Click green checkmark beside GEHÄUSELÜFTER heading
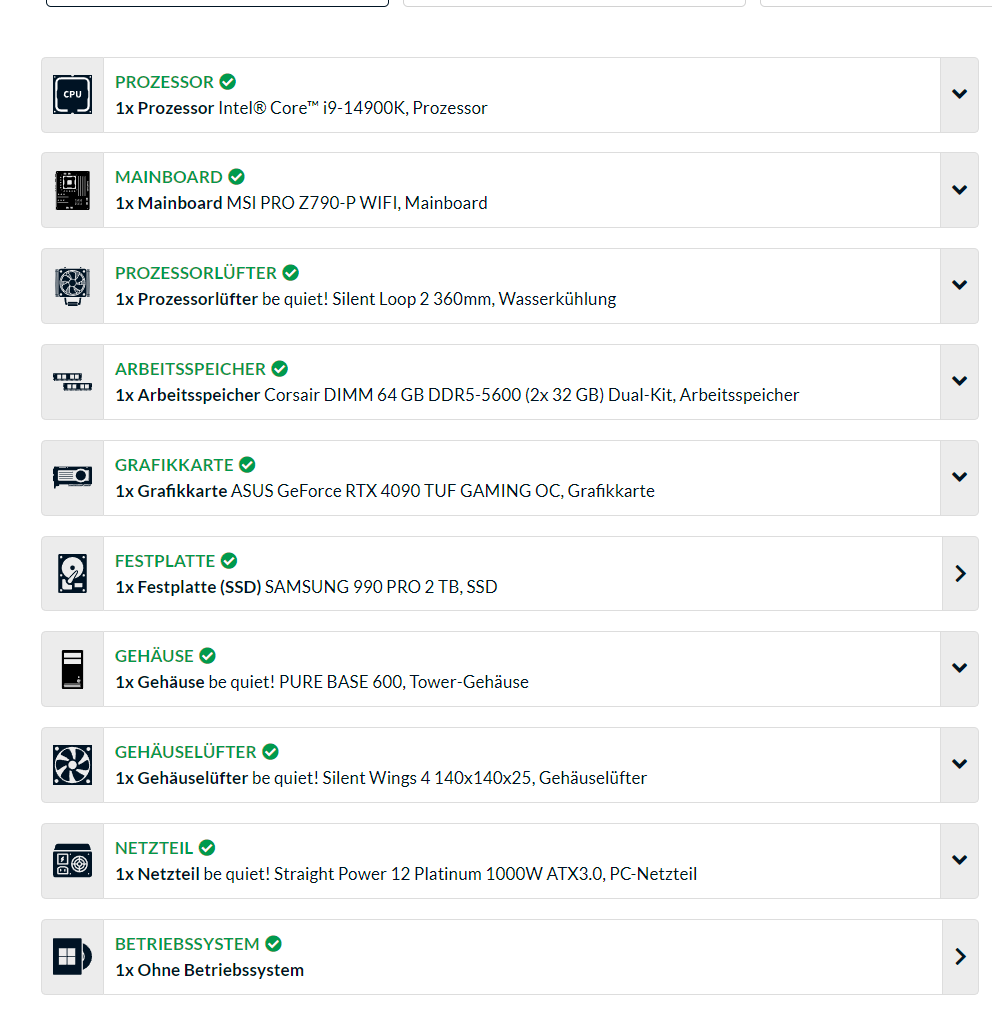992x1016 pixels. click(270, 752)
